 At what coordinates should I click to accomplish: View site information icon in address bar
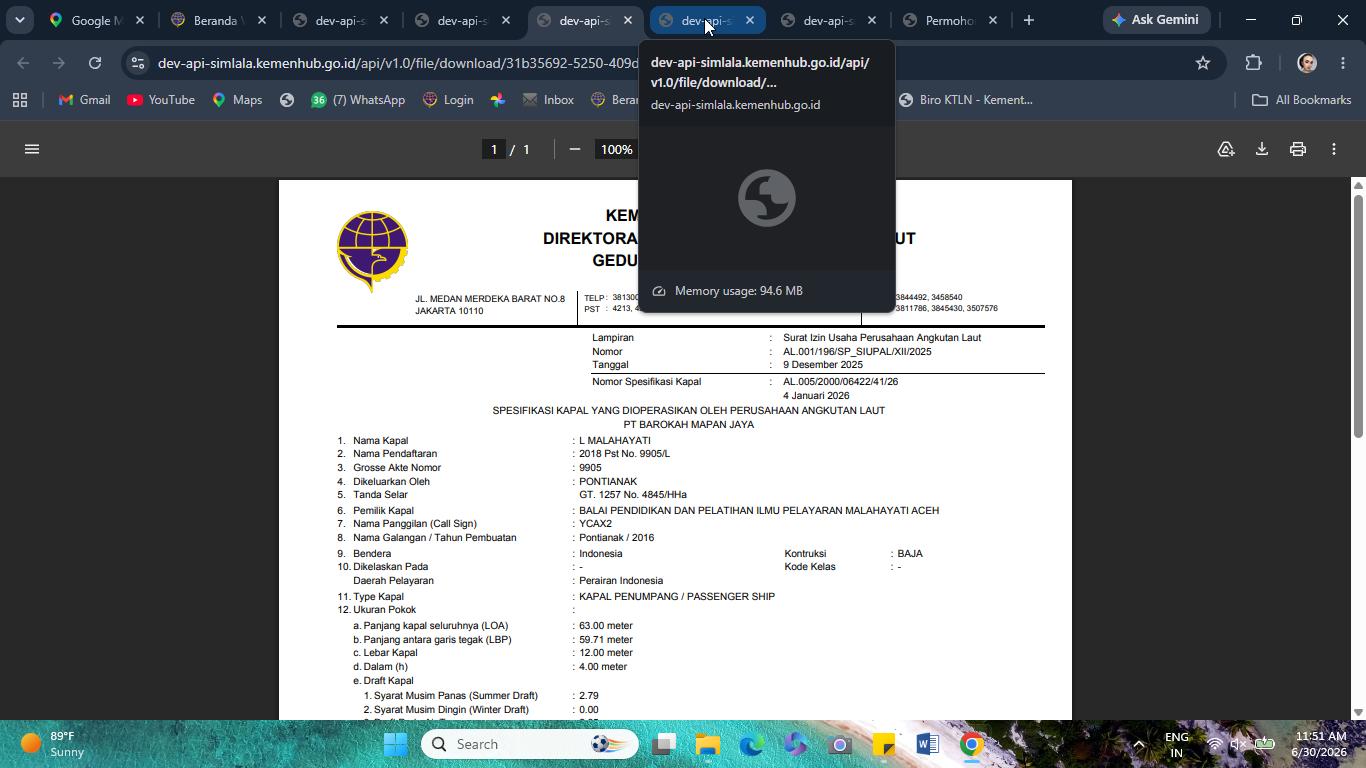(x=138, y=63)
